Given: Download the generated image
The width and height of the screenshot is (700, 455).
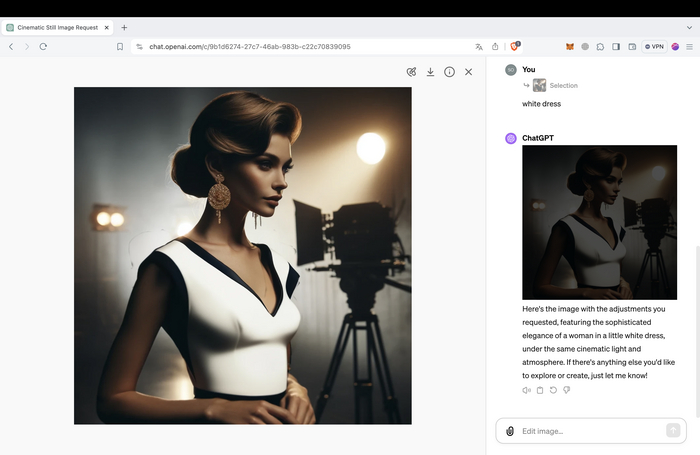Looking at the screenshot, I should (x=430, y=72).
